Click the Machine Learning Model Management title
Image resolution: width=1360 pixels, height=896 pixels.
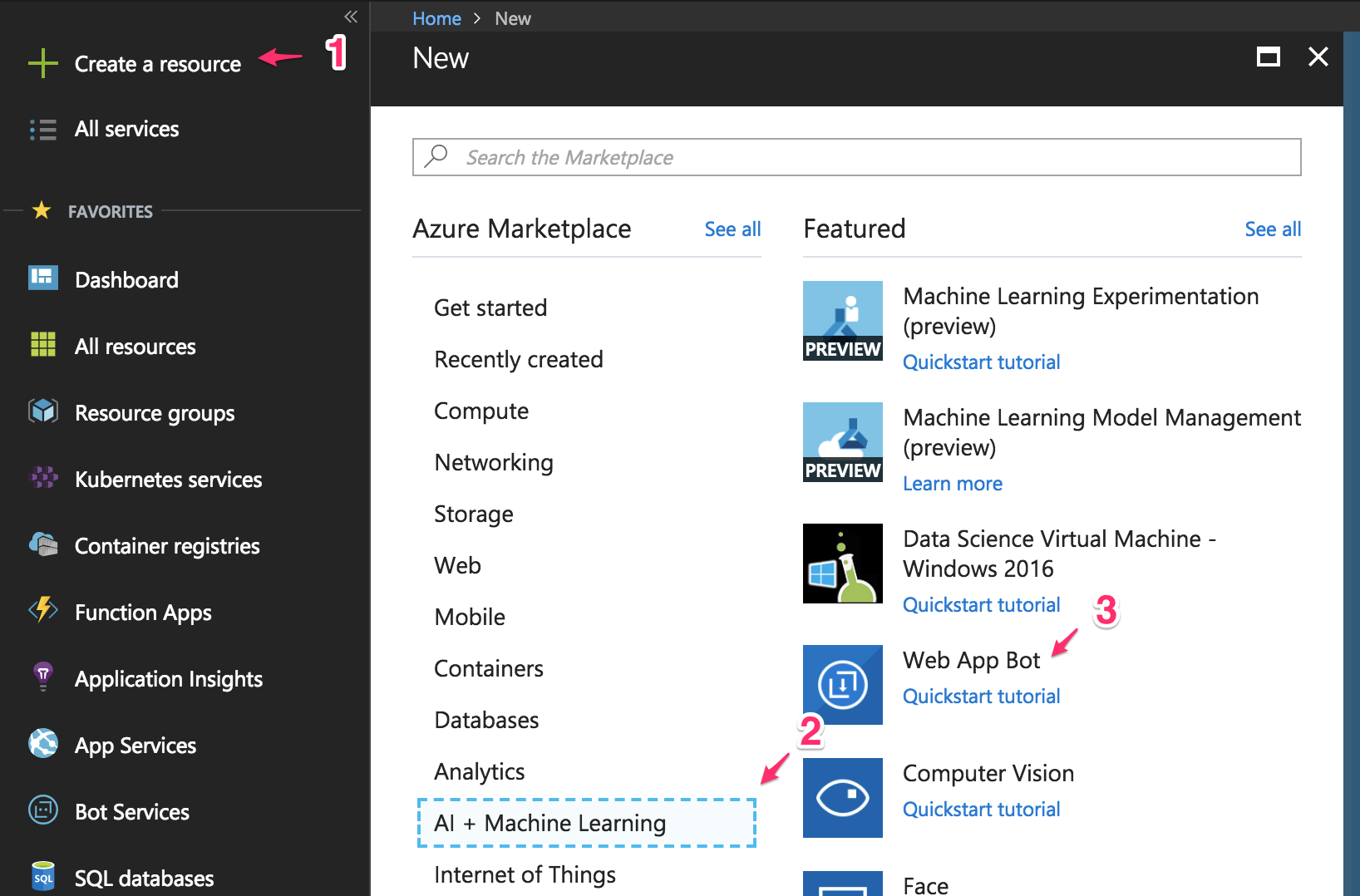click(1101, 432)
